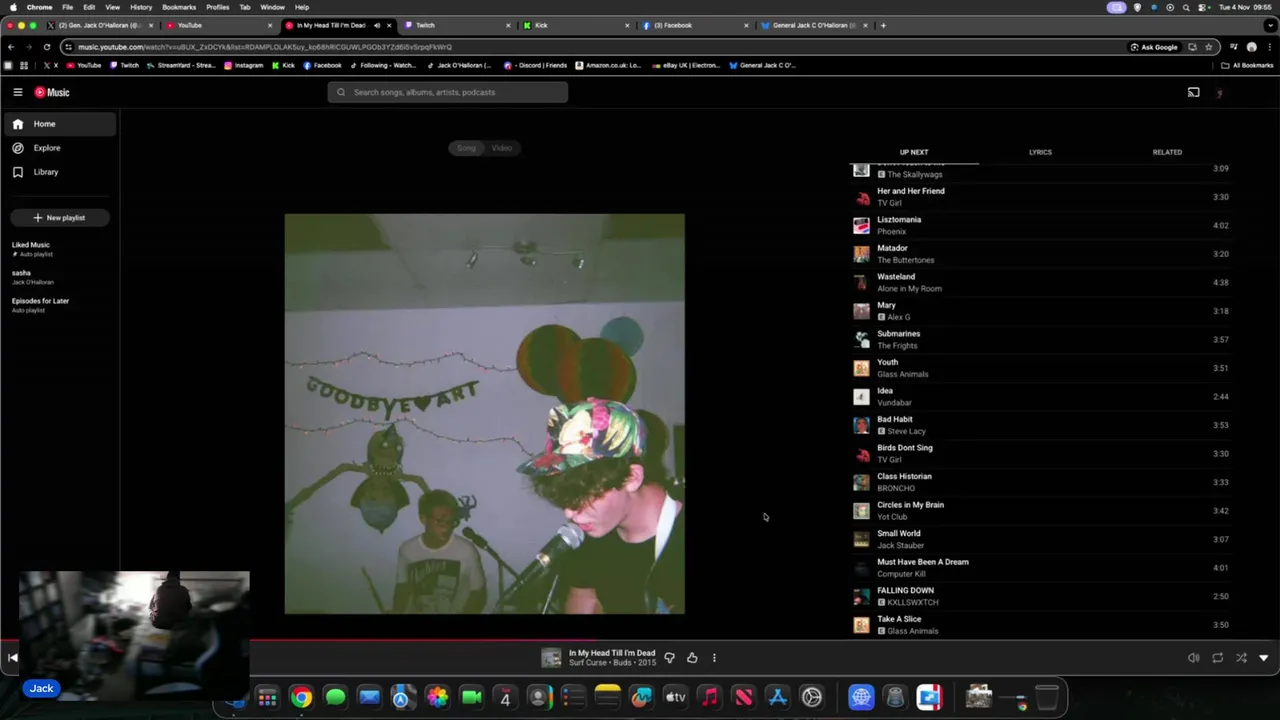Play Circles in My Brain by Yot Club

point(1040,510)
